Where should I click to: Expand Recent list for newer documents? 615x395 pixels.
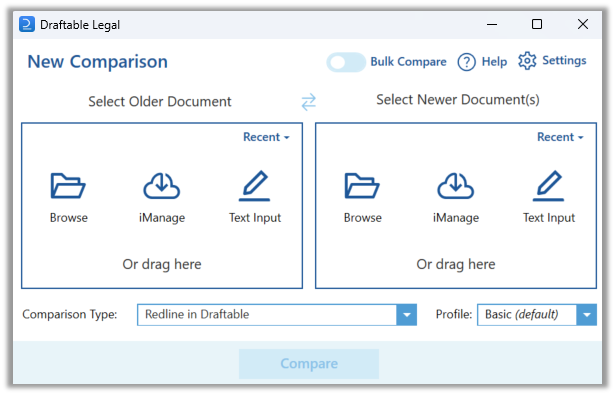click(560, 137)
